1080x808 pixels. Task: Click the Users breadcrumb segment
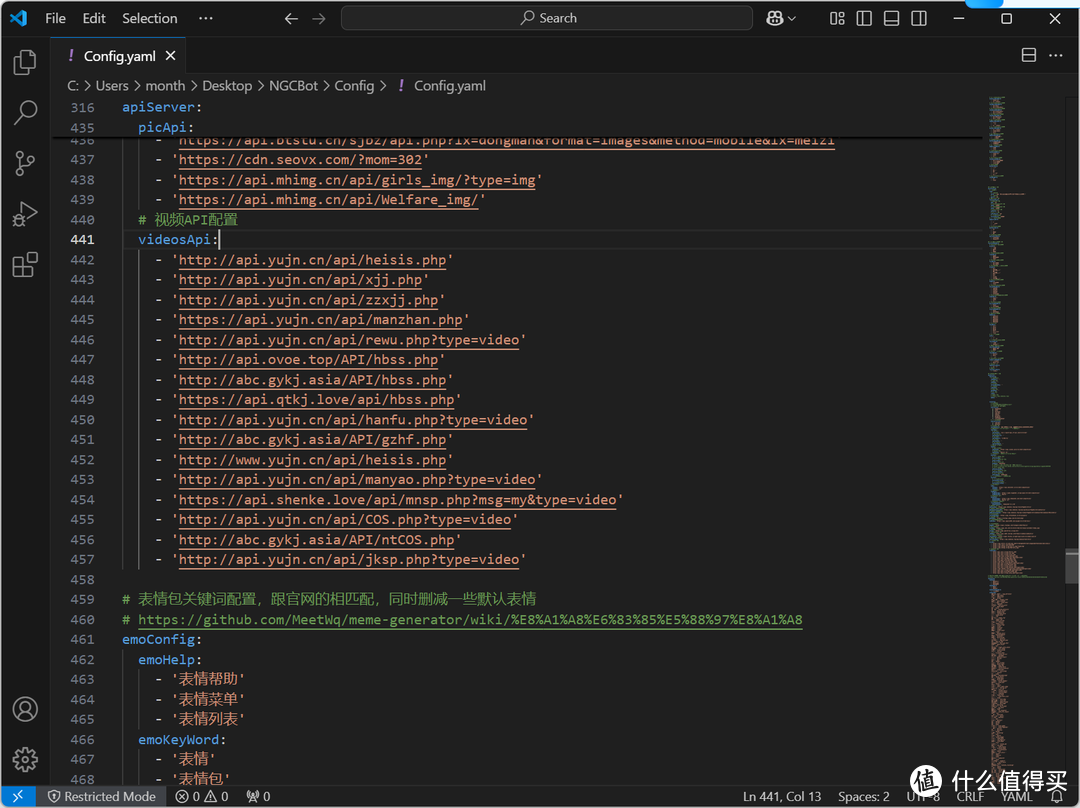112,85
